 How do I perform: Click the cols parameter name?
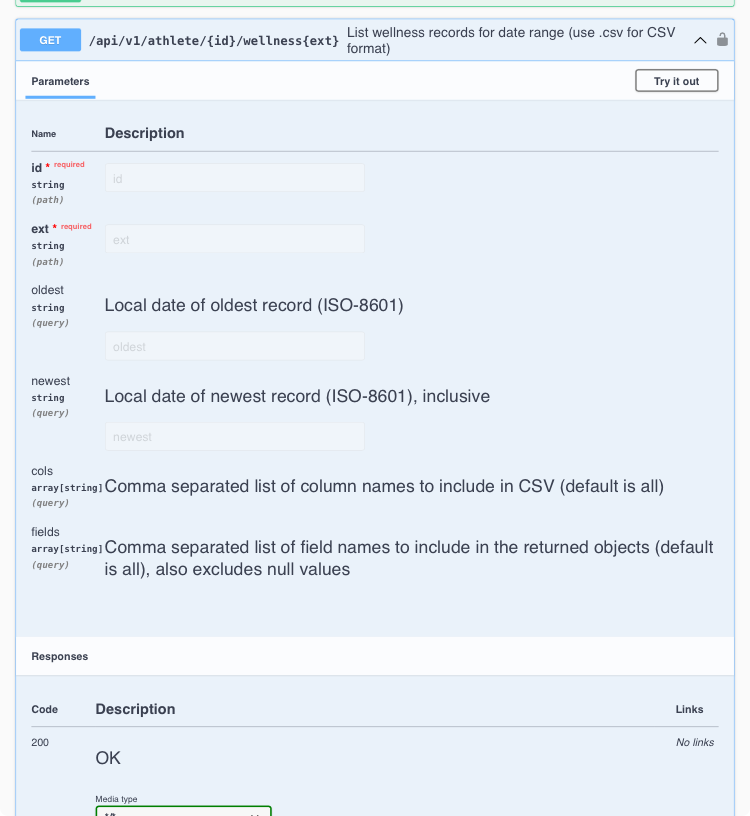[x=42, y=471]
